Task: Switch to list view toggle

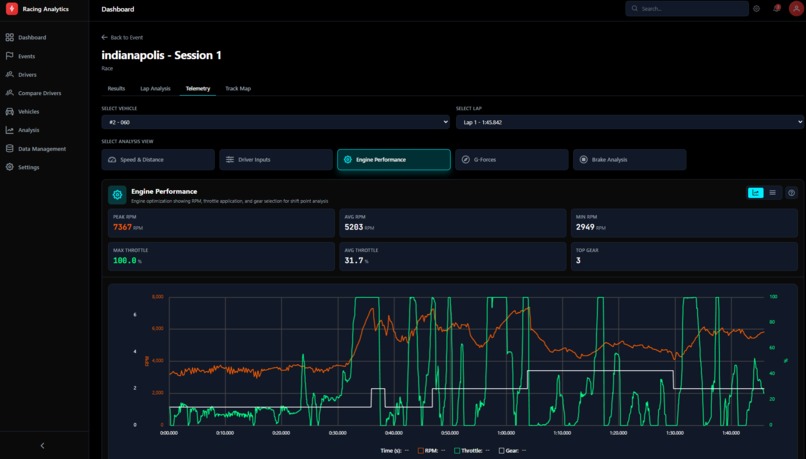Action: click(773, 193)
